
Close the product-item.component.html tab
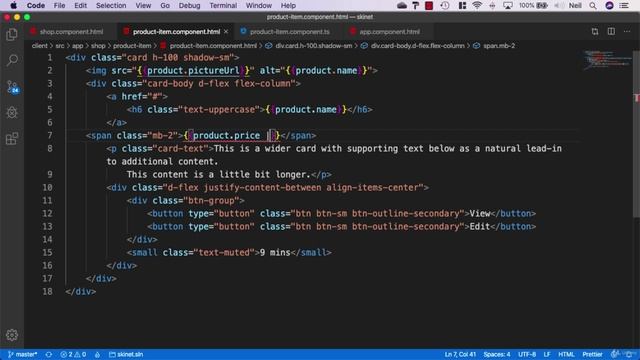[x=226, y=31]
